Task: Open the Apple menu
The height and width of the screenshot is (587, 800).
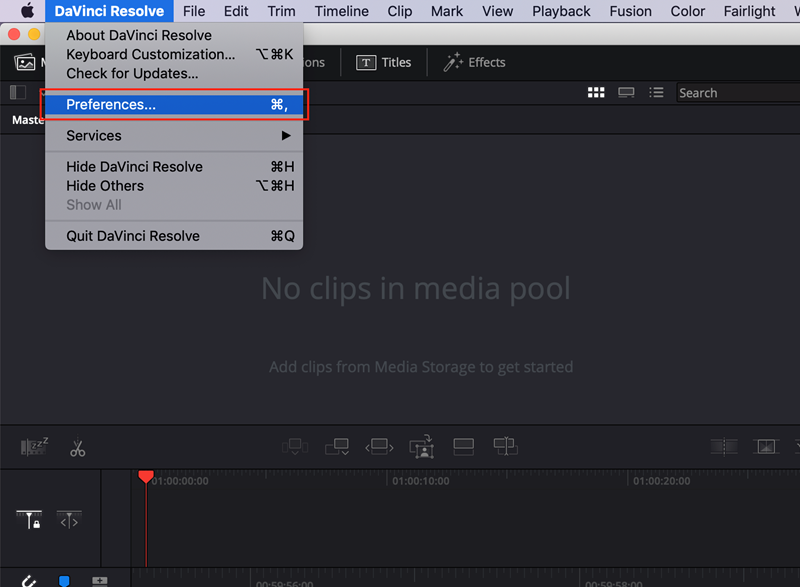Action: tap(28, 11)
